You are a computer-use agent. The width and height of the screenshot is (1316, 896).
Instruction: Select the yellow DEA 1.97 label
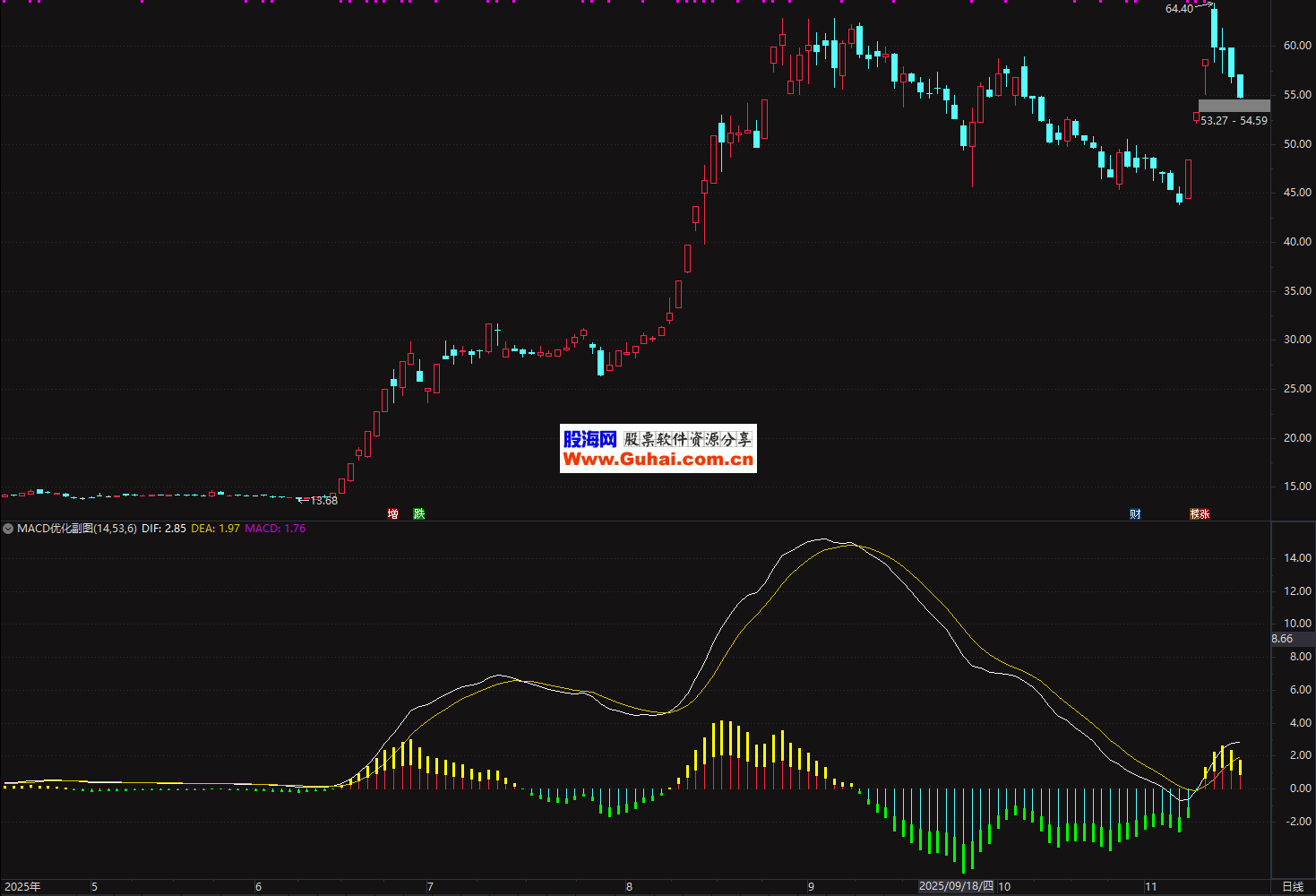[x=215, y=529]
